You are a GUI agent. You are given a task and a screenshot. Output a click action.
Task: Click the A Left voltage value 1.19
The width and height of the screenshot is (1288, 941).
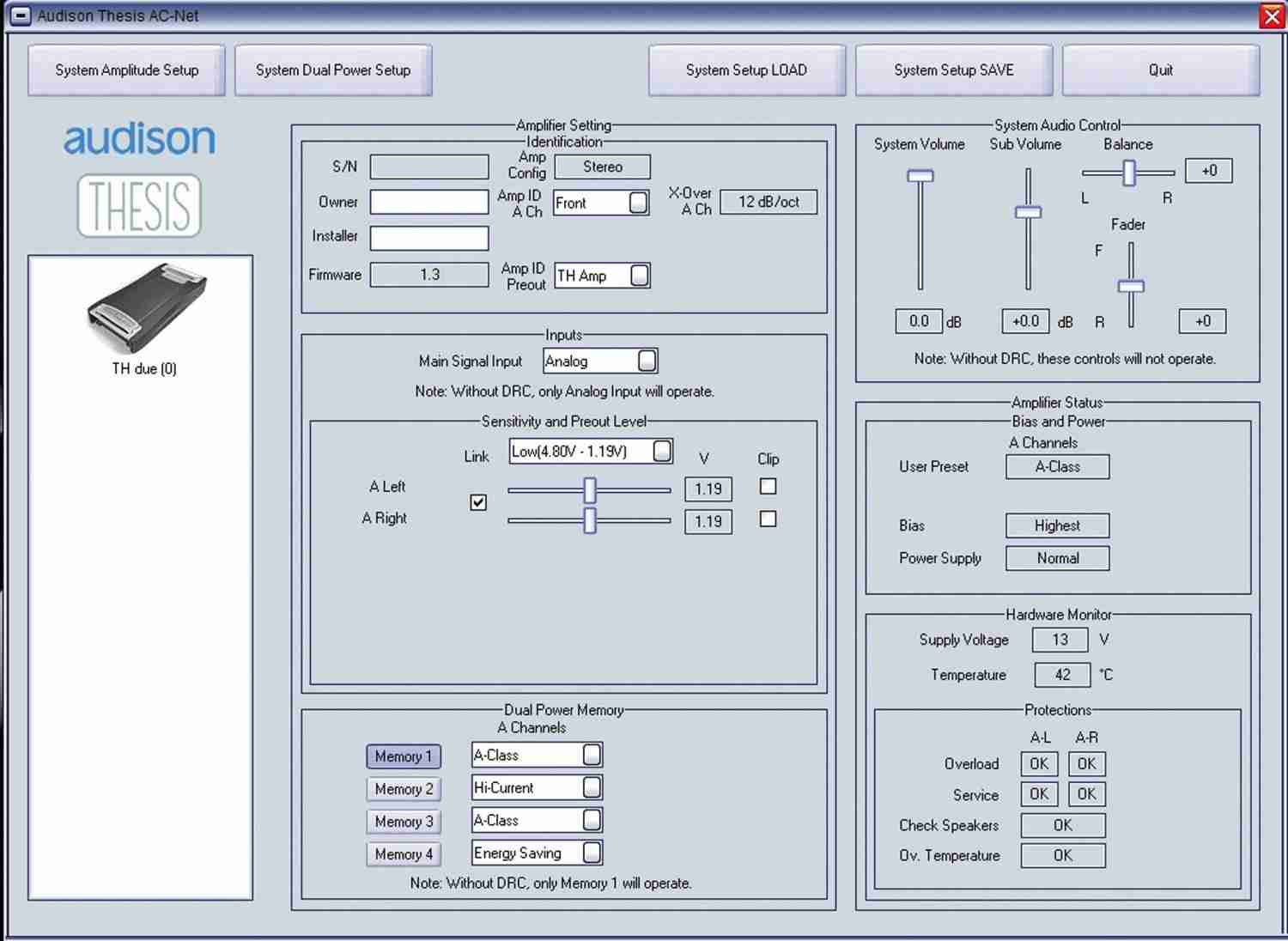pos(708,489)
